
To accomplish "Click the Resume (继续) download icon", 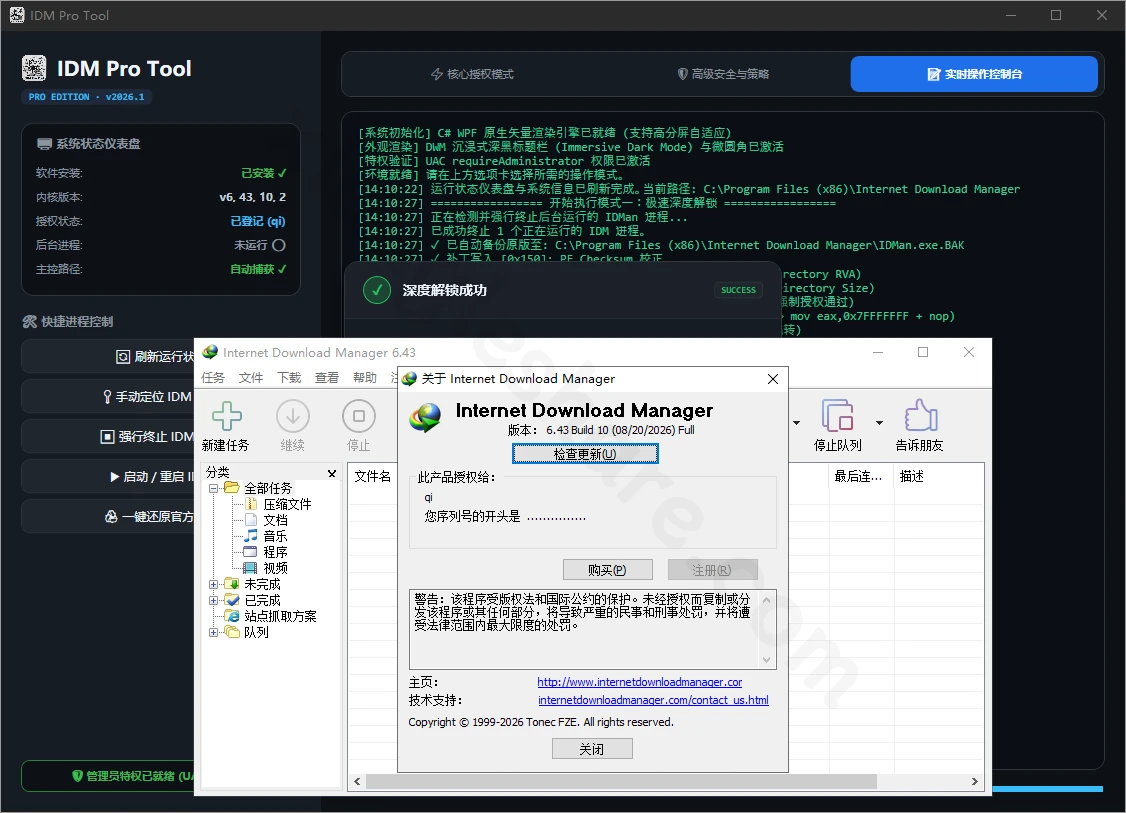I will pyautogui.click(x=292, y=416).
